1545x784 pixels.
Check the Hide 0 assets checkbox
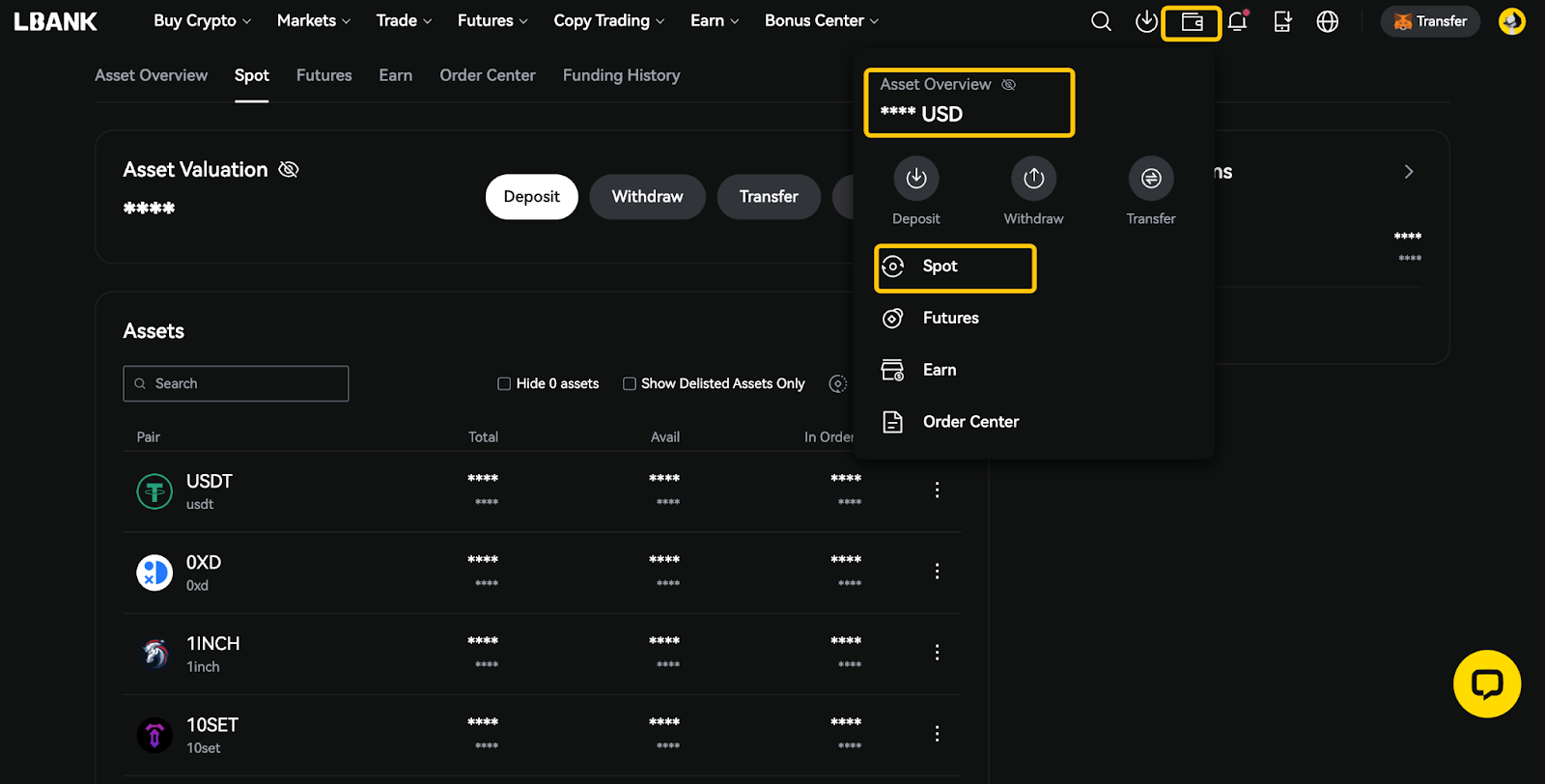(x=504, y=383)
